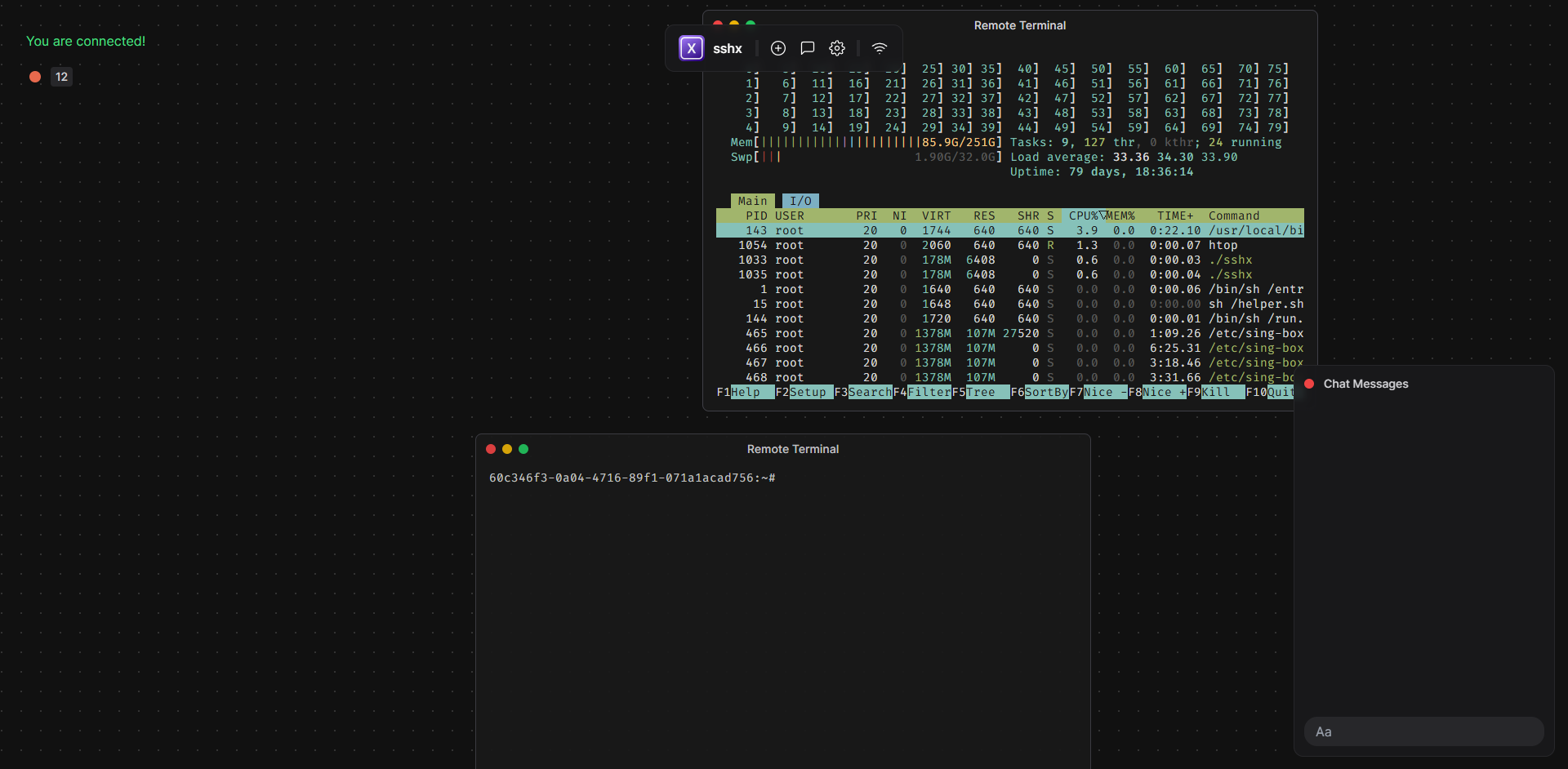The height and width of the screenshot is (769, 1568).
Task: Close the Chat Messages panel red dot
Action: tap(1309, 384)
